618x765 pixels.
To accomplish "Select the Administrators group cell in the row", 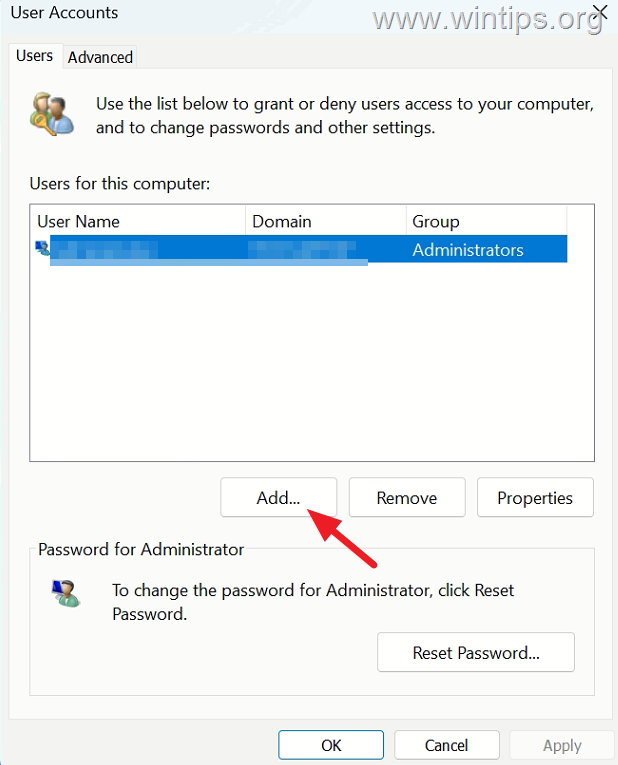I will coord(468,250).
